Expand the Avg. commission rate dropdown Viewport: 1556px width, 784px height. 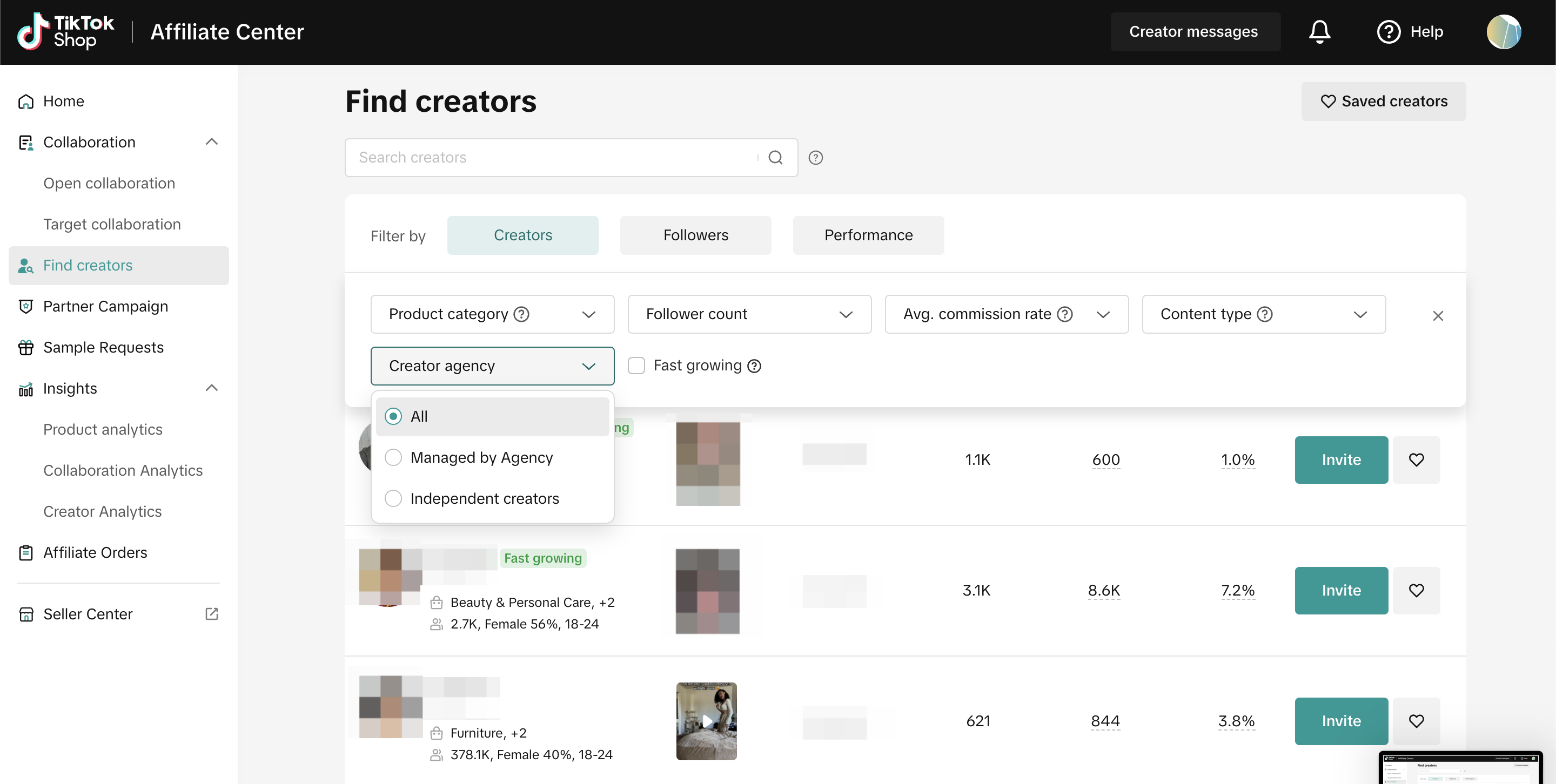click(1007, 314)
